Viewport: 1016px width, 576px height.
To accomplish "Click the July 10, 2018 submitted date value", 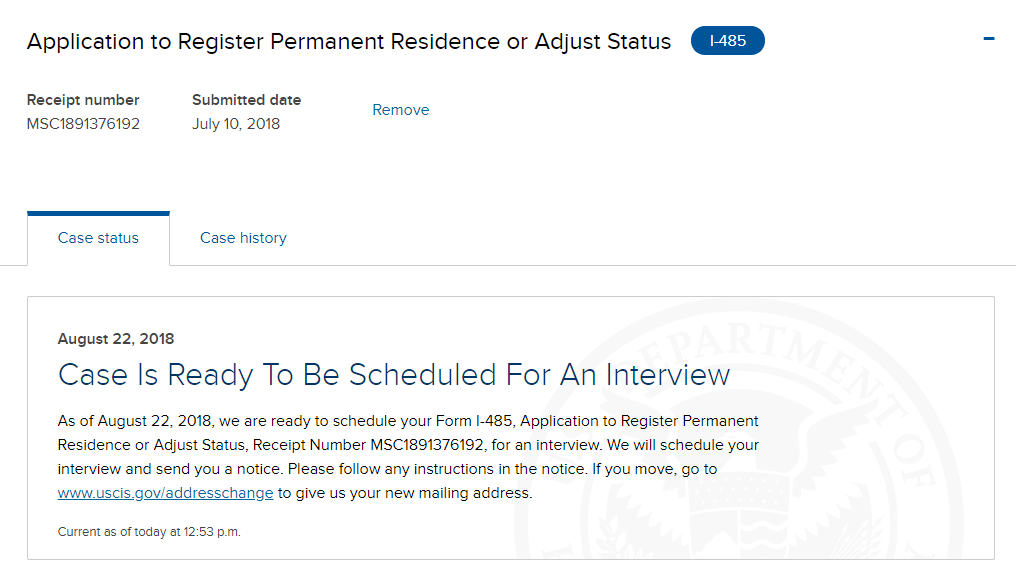I will coord(236,124).
